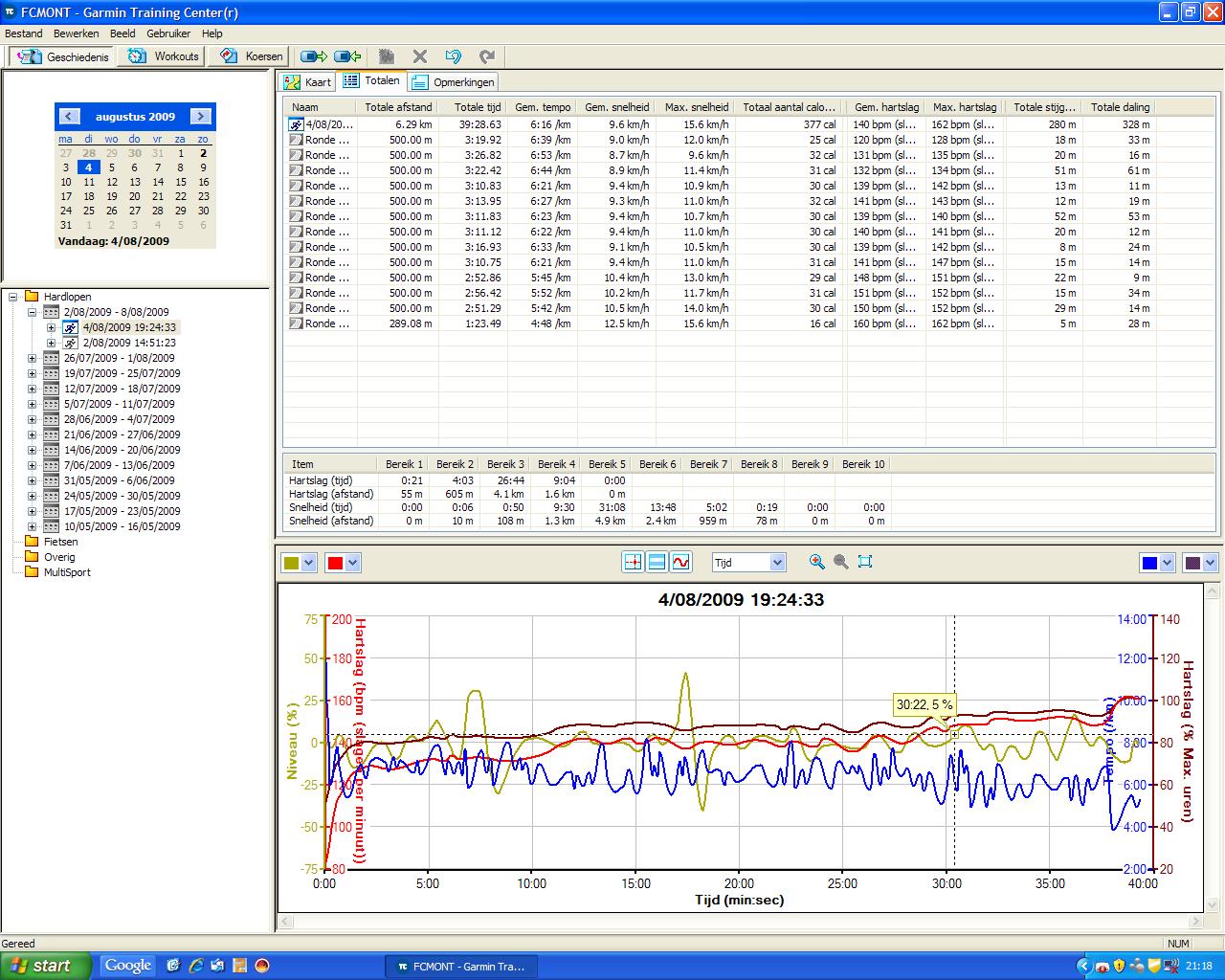Toggle the smoothed curve chart button

[680, 563]
